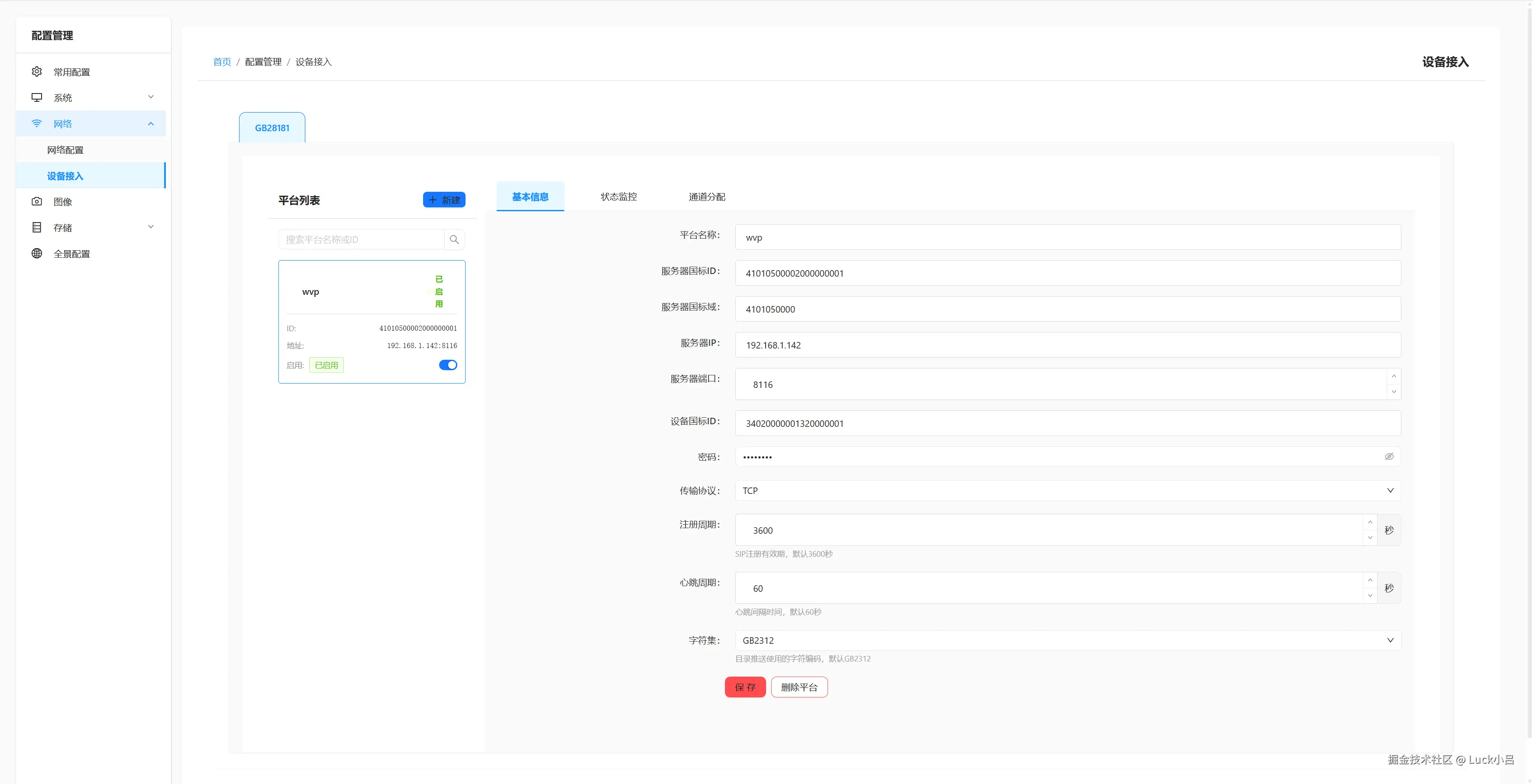Open the 字符集 GB2312 dropdown

tap(1067, 640)
